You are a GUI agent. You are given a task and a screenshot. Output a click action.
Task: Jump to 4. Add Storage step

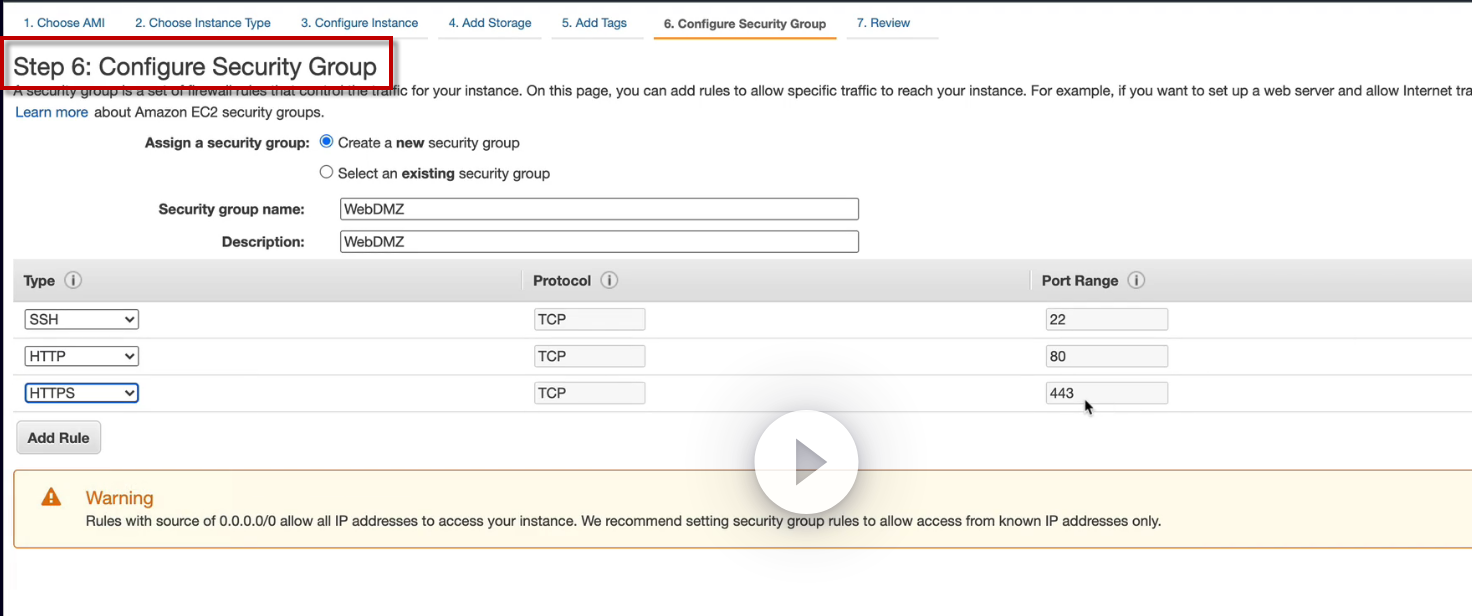point(490,22)
